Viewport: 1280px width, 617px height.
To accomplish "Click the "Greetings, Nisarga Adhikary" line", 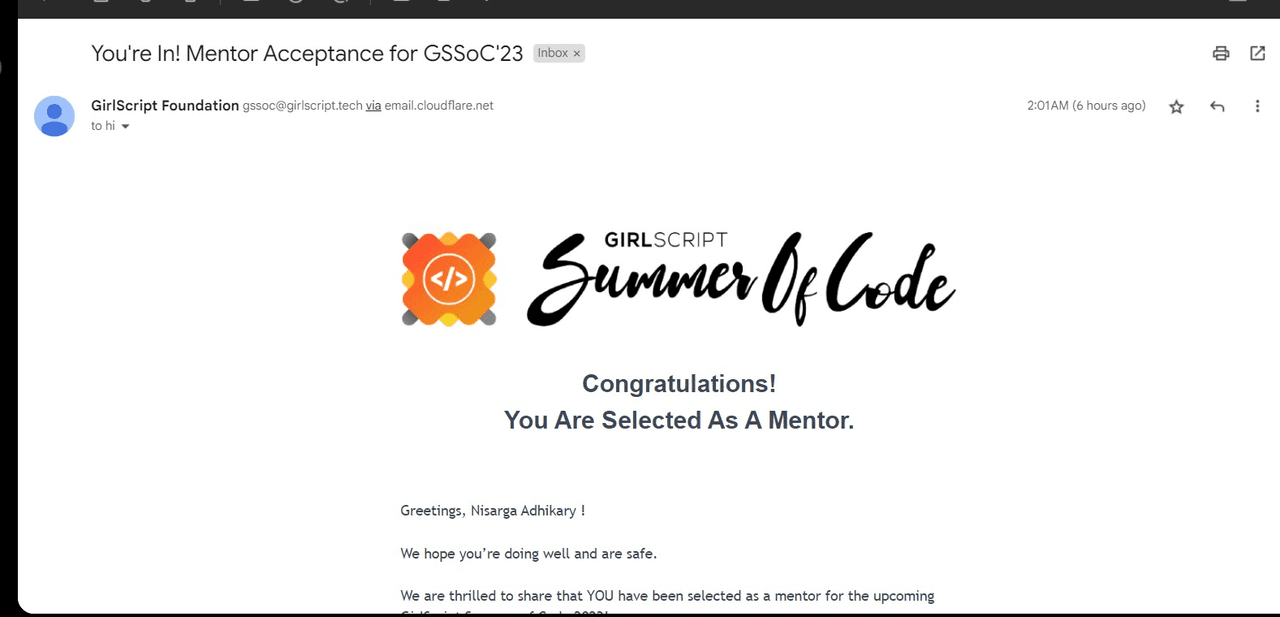I will click(492, 511).
